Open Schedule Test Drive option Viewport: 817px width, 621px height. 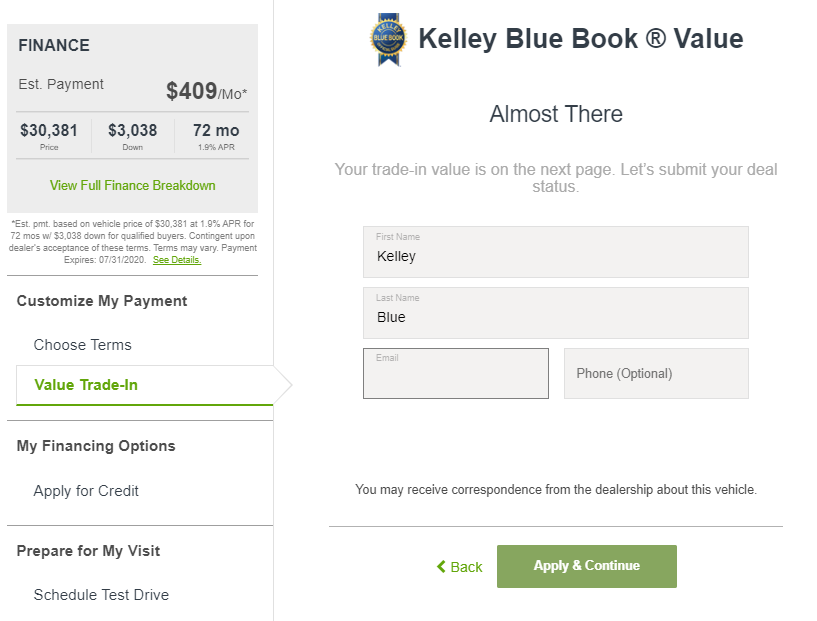101,594
